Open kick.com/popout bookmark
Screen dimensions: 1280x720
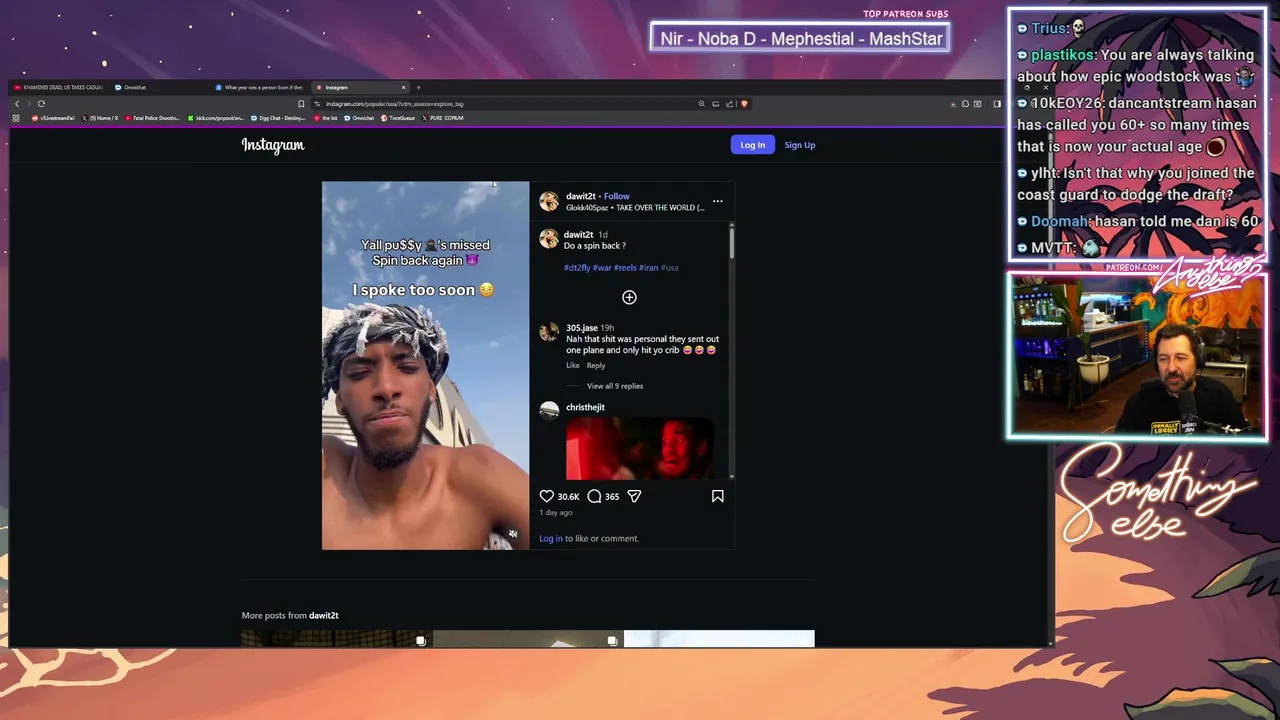click(216, 118)
